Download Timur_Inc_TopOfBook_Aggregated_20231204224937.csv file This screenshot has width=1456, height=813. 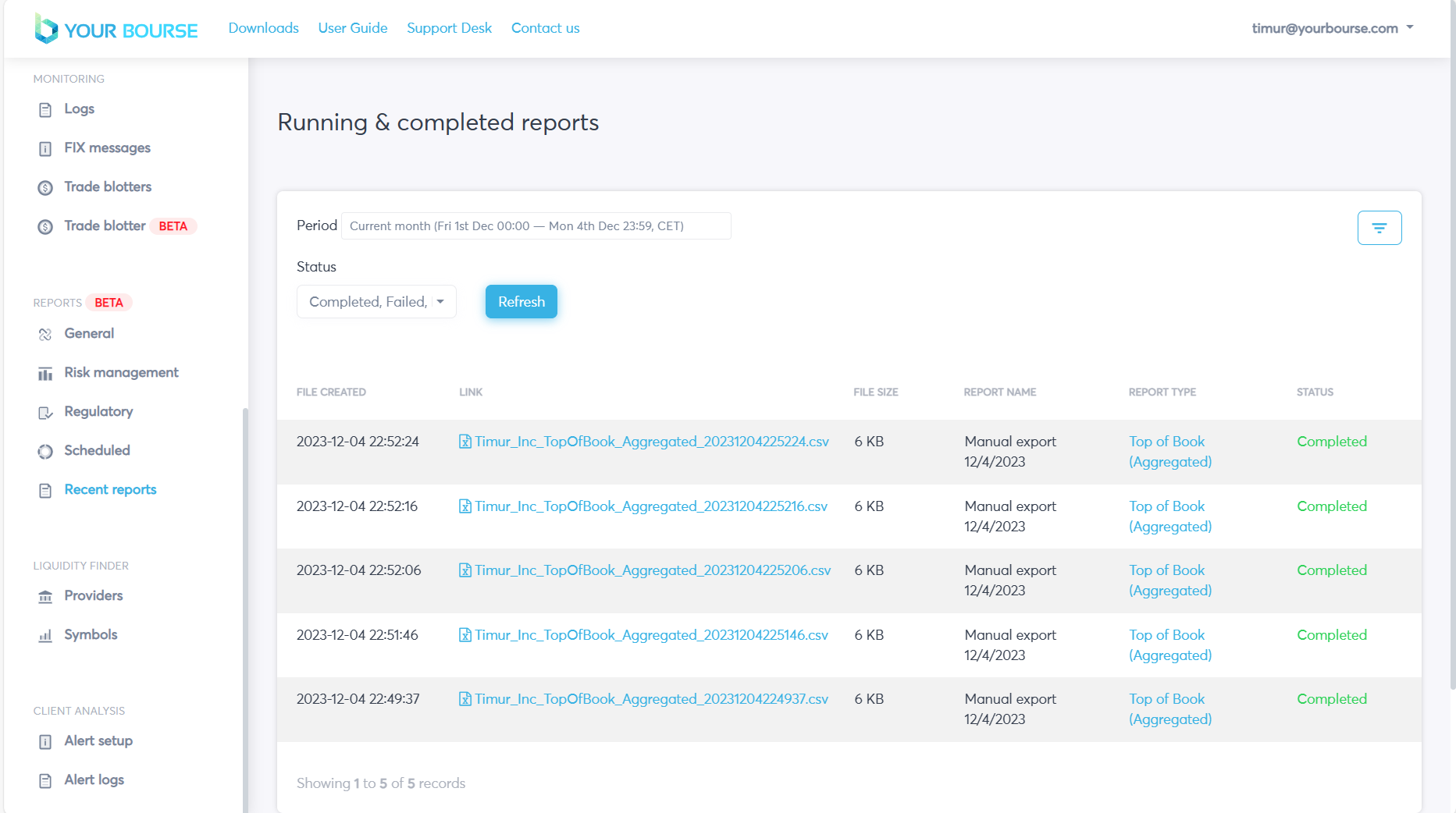tap(650, 699)
